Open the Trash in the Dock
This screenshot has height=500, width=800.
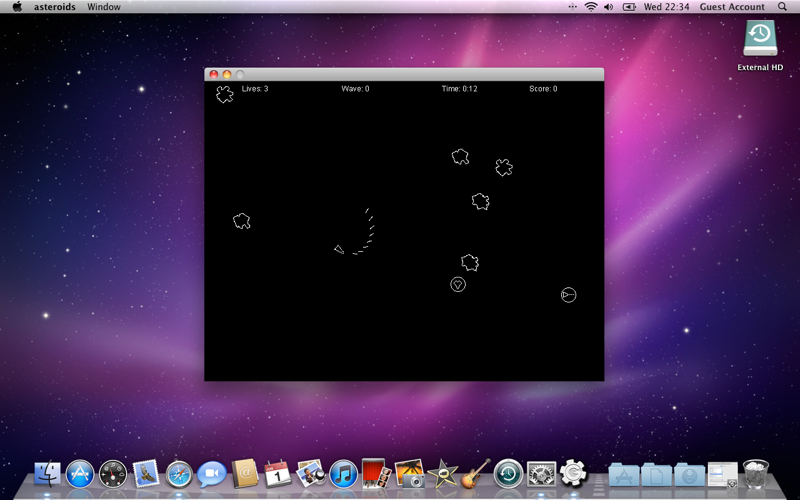[756, 473]
